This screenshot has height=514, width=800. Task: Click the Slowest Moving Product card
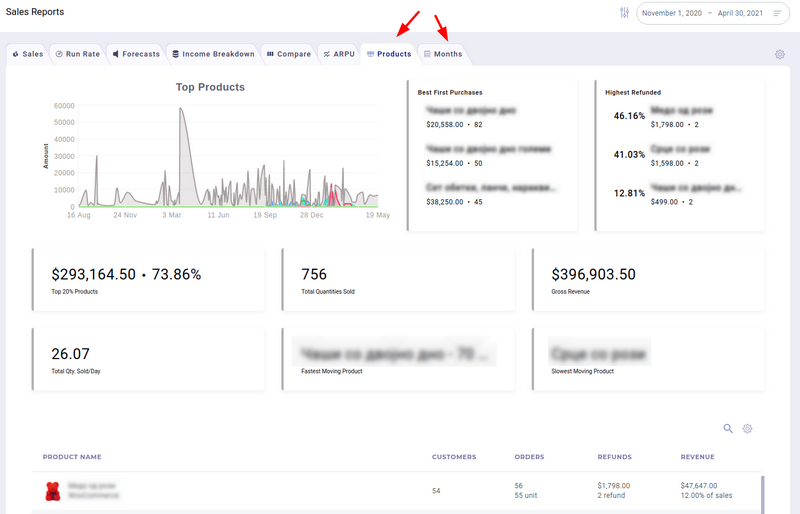coord(648,359)
